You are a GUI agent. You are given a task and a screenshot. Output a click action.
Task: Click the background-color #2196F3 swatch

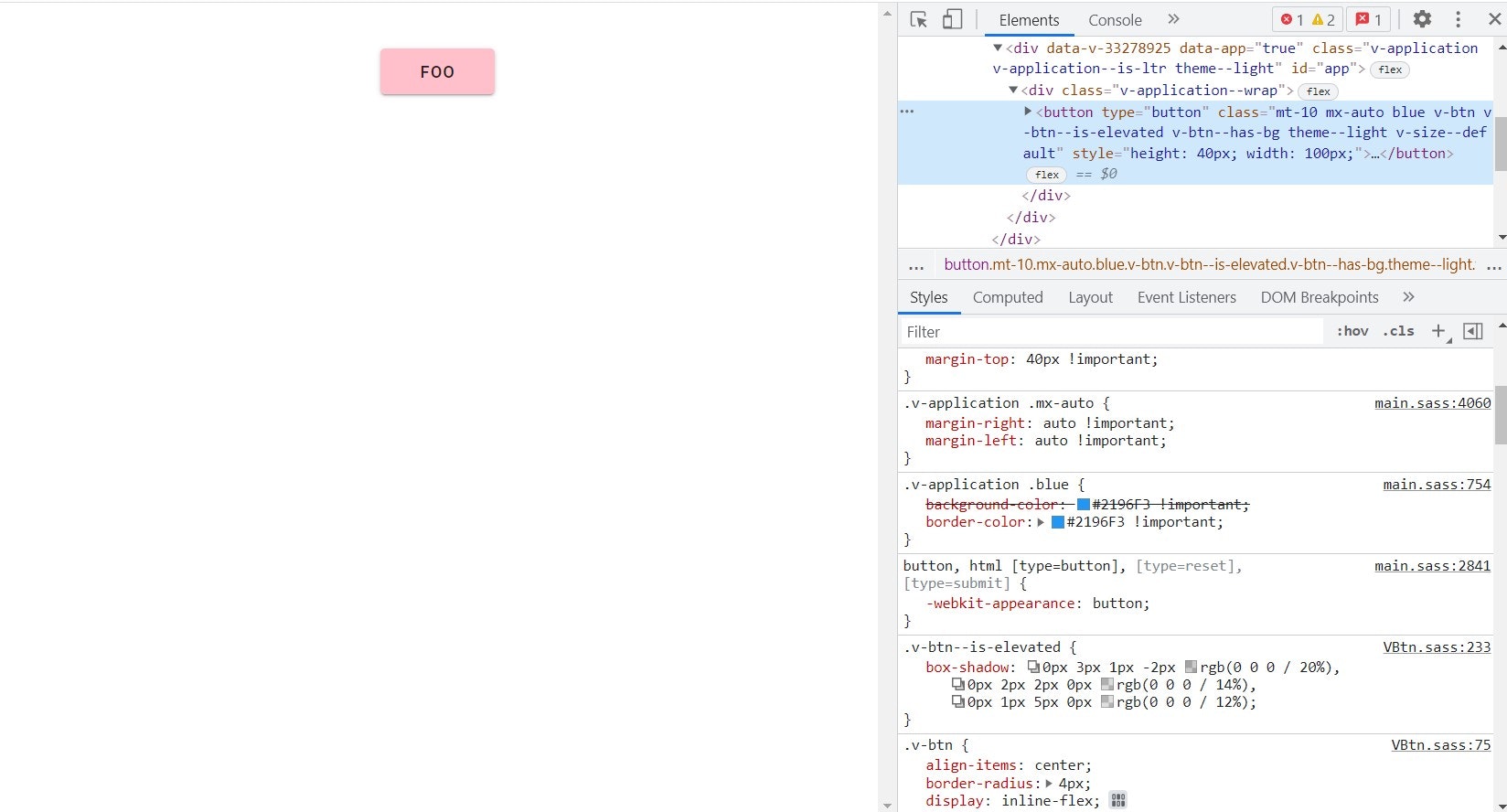click(1084, 505)
